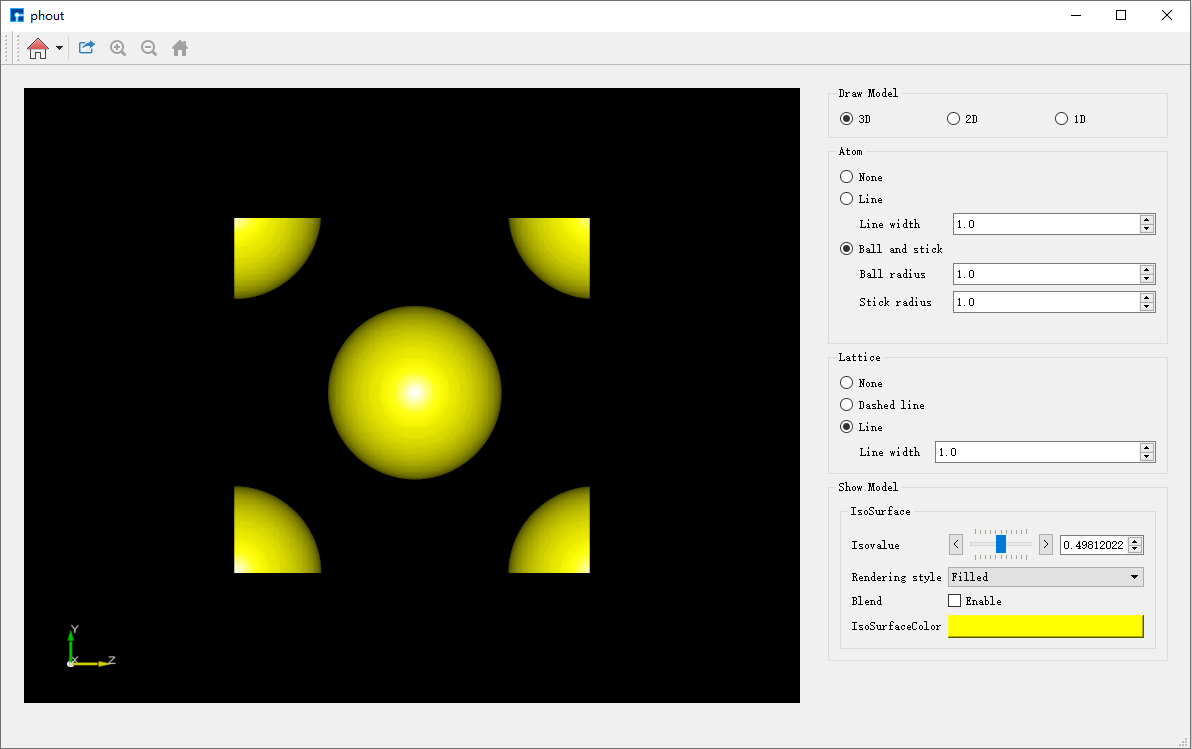1192x749 pixels.
Task: Zoom in using the magnifier plus icon
Action: (118, 48)
